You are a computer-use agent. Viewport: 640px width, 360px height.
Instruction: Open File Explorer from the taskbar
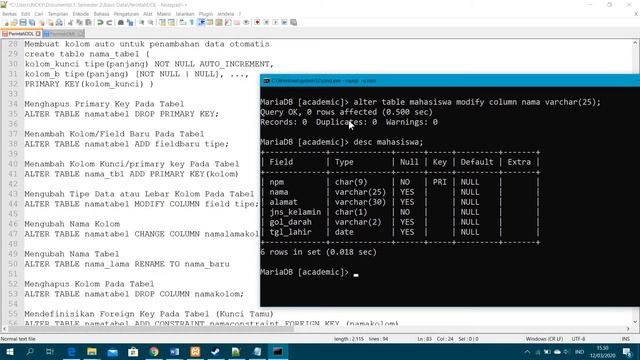[x=92, y=352]
